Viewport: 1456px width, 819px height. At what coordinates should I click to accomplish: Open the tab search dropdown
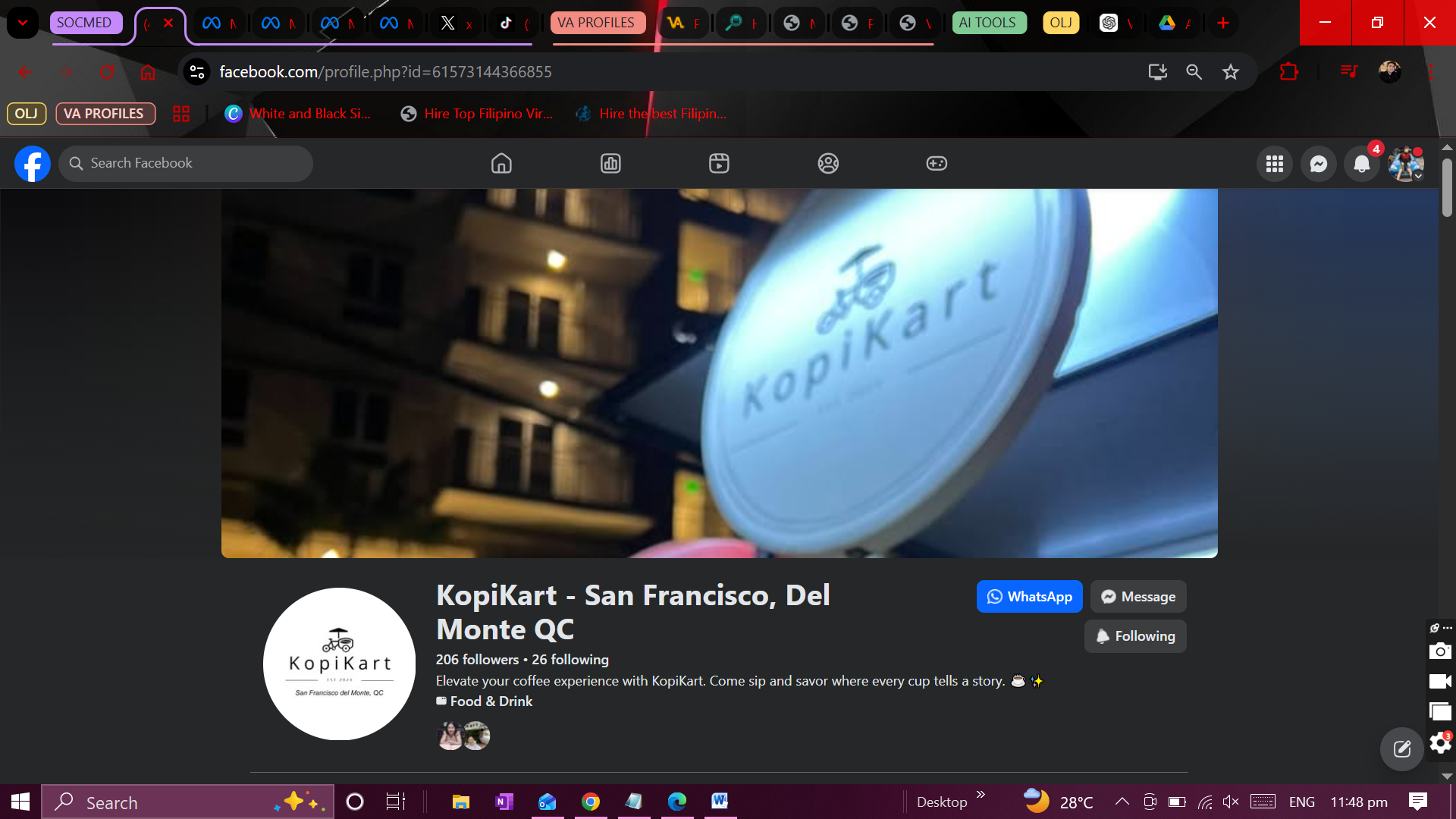(x=23, y=23)
